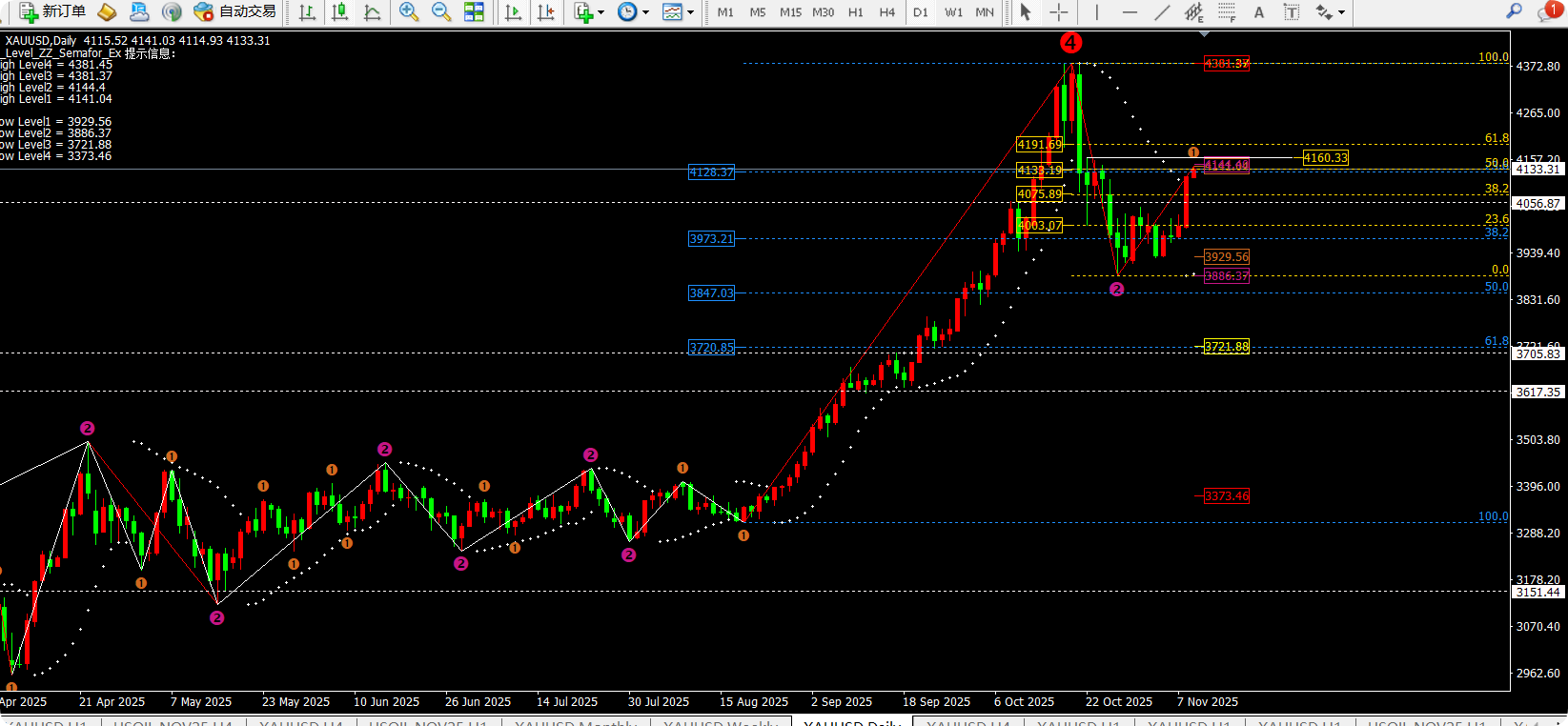This screenshot has width=1568, height=726.
Task: Toggle the AutoTrading (自动交易) button
Action: [234, 11]
